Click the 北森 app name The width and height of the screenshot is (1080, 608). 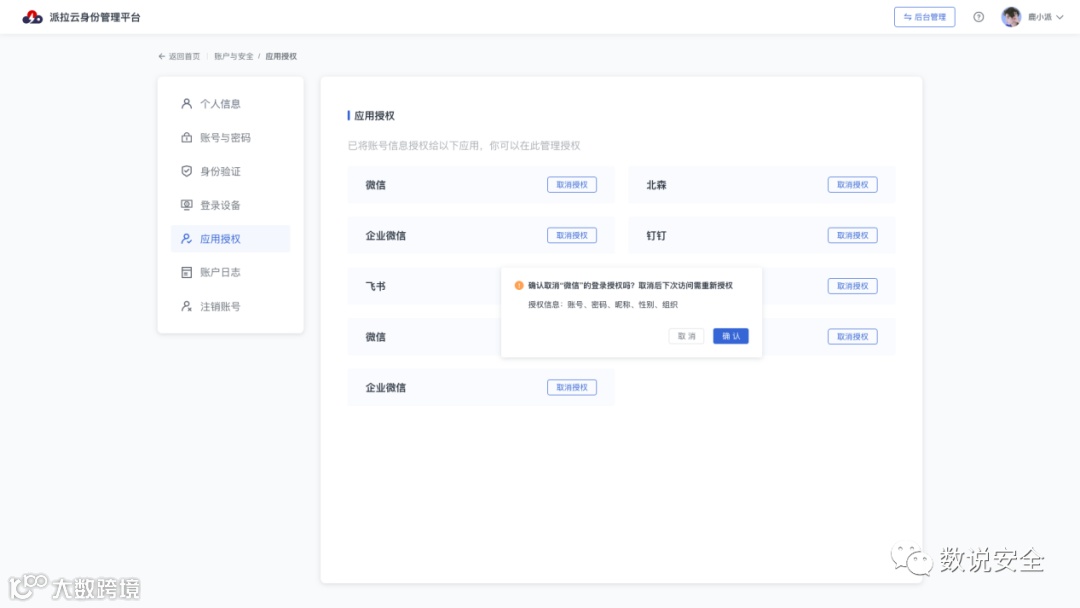pyautogui.click(x=656, y=185)
